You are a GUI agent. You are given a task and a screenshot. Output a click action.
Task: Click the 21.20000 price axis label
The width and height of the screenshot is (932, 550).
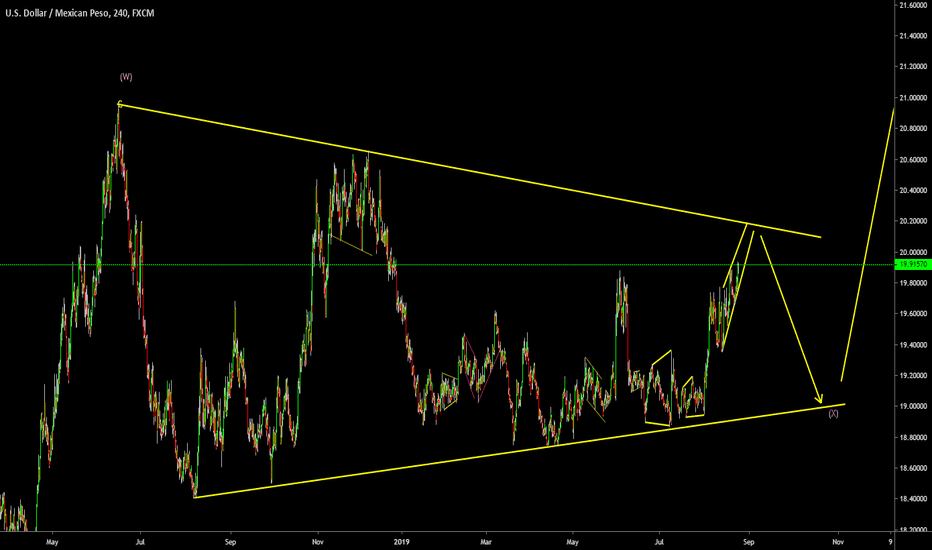tap(913, 67)
